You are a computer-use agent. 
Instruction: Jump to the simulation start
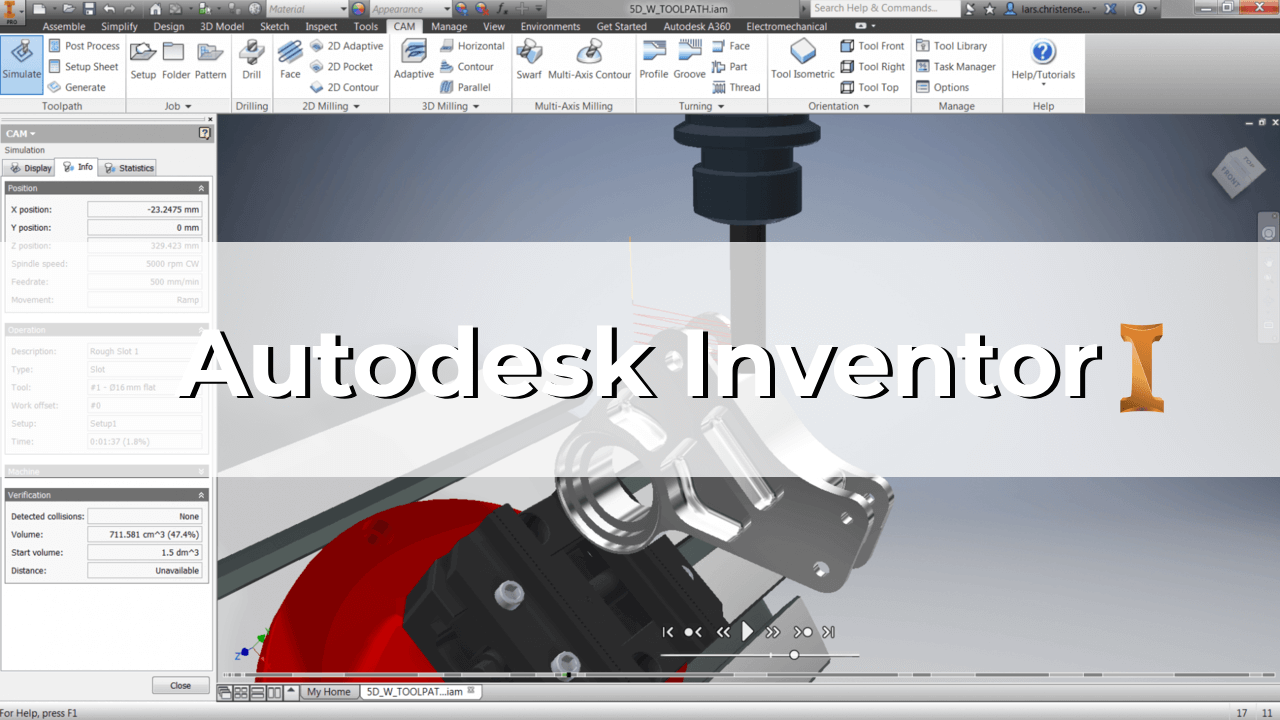click(668, 632)
